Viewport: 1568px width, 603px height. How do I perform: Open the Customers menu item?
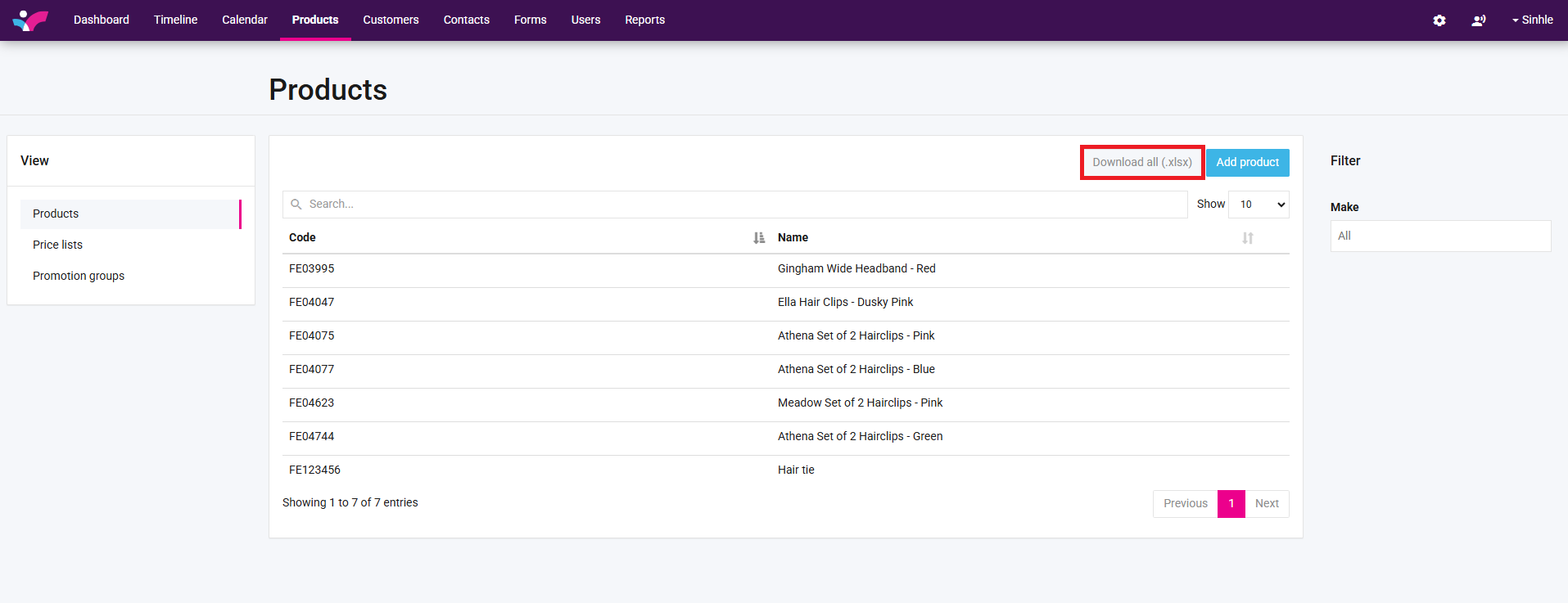coord(391,20)
